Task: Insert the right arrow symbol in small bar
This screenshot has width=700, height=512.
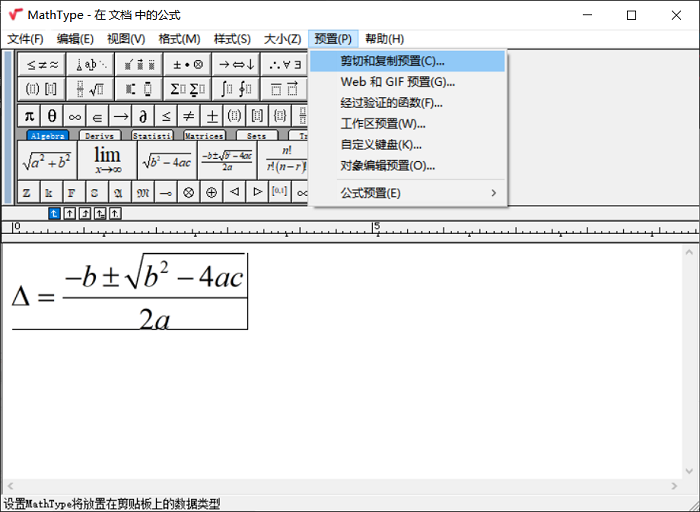Action: [121, 116]
